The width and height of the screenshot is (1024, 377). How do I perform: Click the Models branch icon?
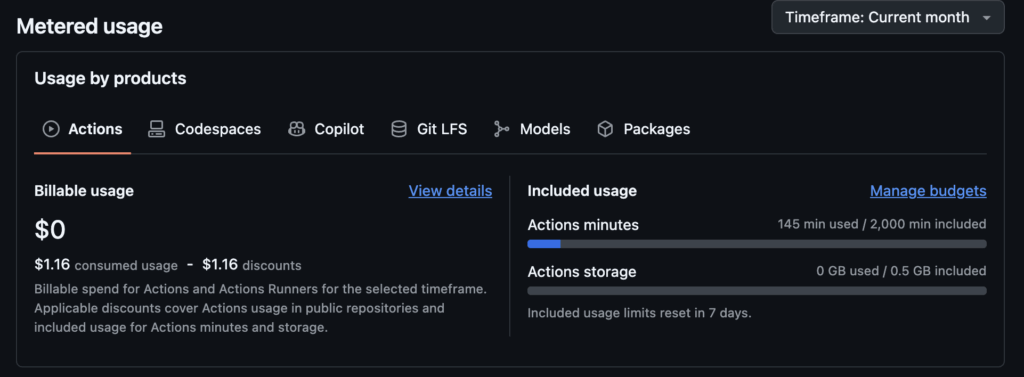pos(502,129)
